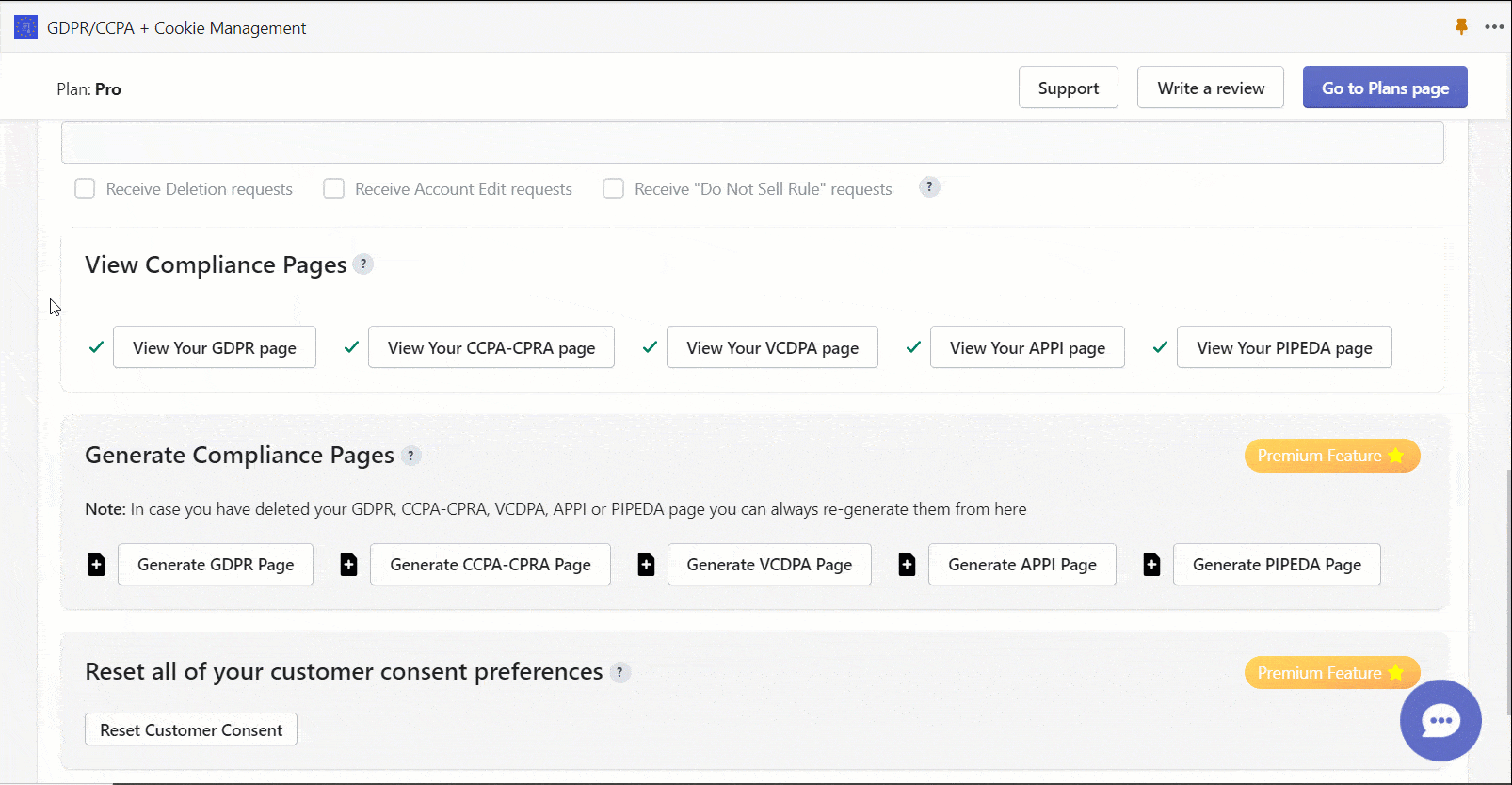Generate GDPR Page

point(216,565)
